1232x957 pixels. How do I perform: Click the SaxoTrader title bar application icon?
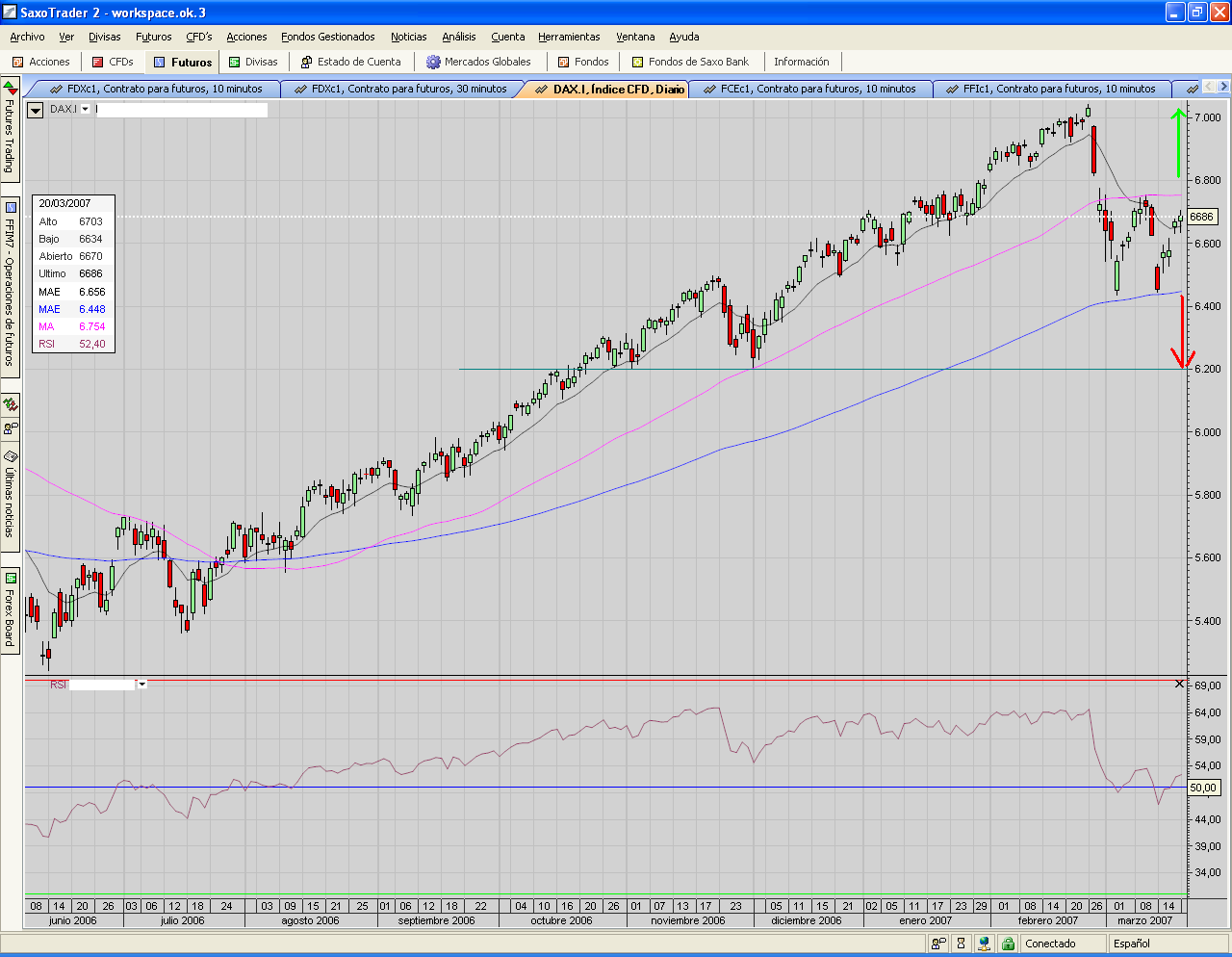(x=11, y=12)
